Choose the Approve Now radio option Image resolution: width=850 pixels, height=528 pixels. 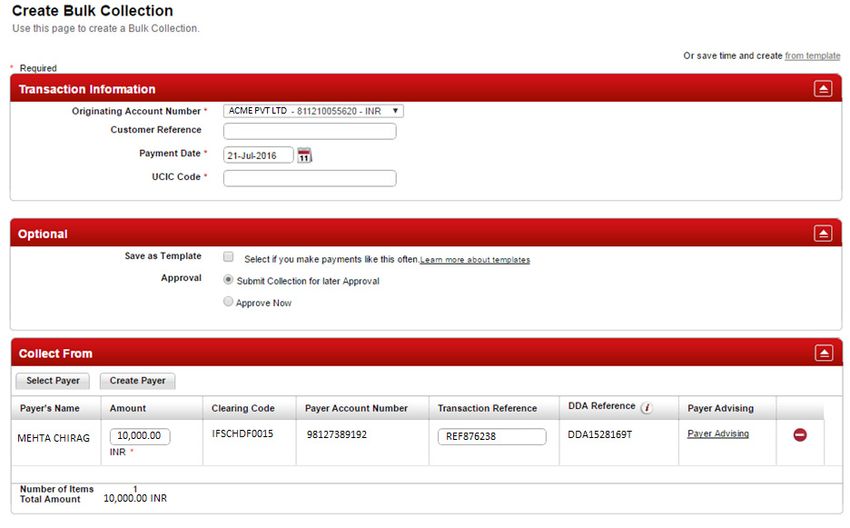point(228,301)
